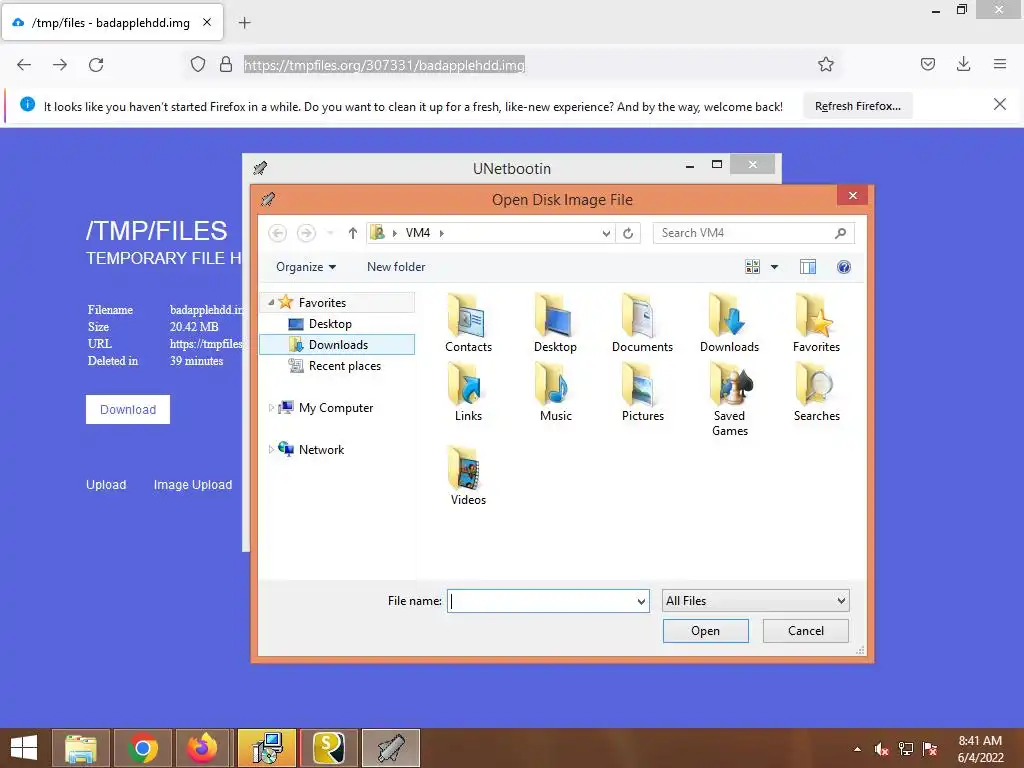Follow the Image Upload link
Viewport: 1024px width, 768px height.
click(x=193, y=485)
